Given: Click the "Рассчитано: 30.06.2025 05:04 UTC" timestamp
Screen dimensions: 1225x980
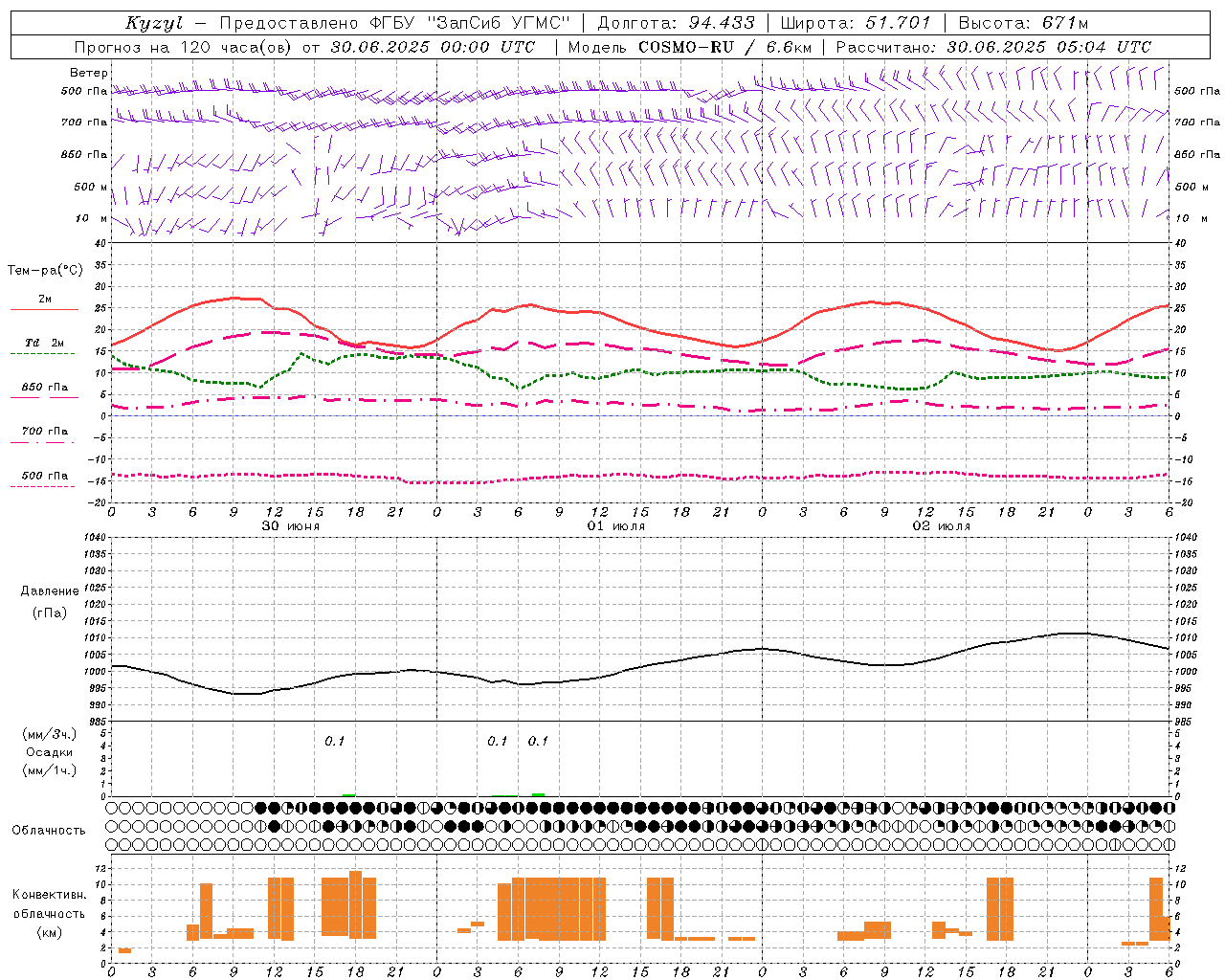Looking at the screenshot, I should pos(993,47).
